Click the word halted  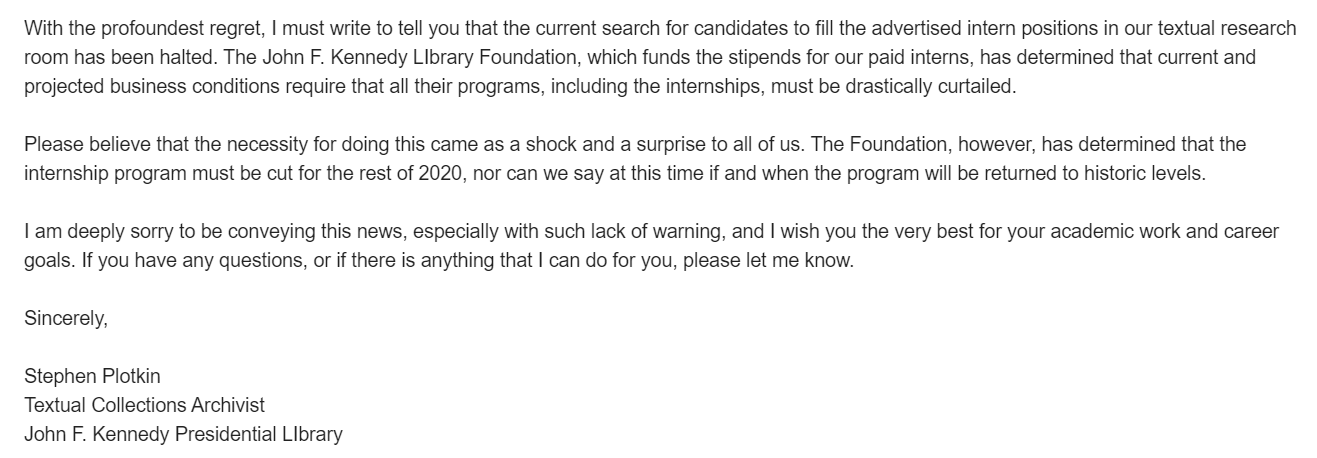pos(190,57)
